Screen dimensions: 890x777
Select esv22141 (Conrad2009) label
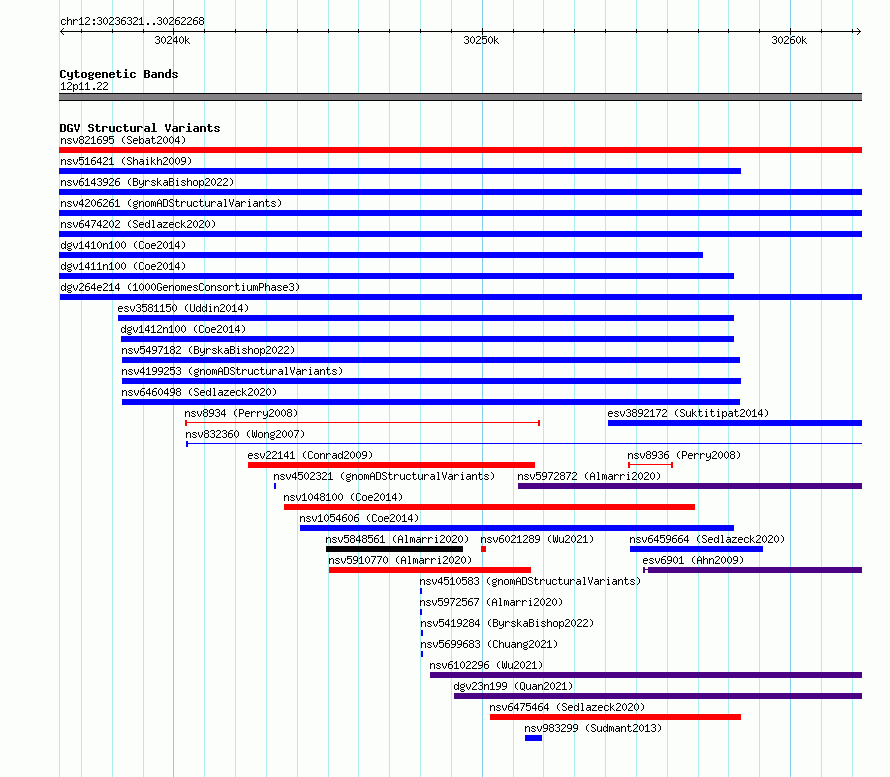click(x=310, y=455)
